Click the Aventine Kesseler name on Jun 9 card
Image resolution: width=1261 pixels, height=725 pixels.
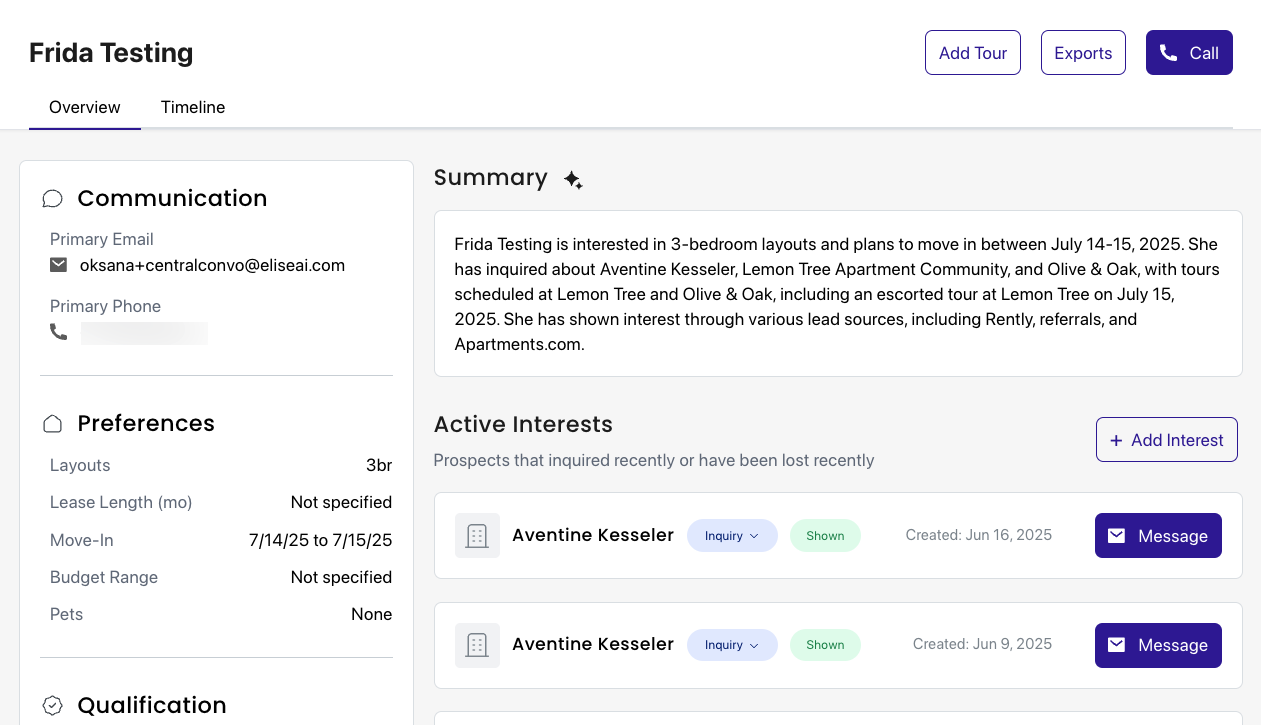pos(593,644)
